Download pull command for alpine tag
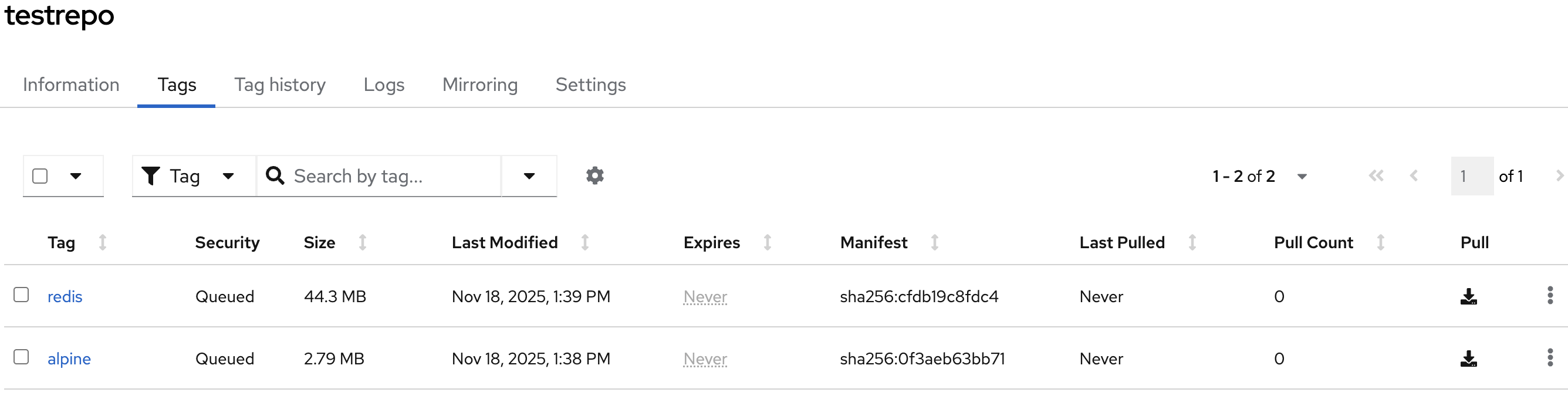1568x399 pixels. coord(1468,359)
